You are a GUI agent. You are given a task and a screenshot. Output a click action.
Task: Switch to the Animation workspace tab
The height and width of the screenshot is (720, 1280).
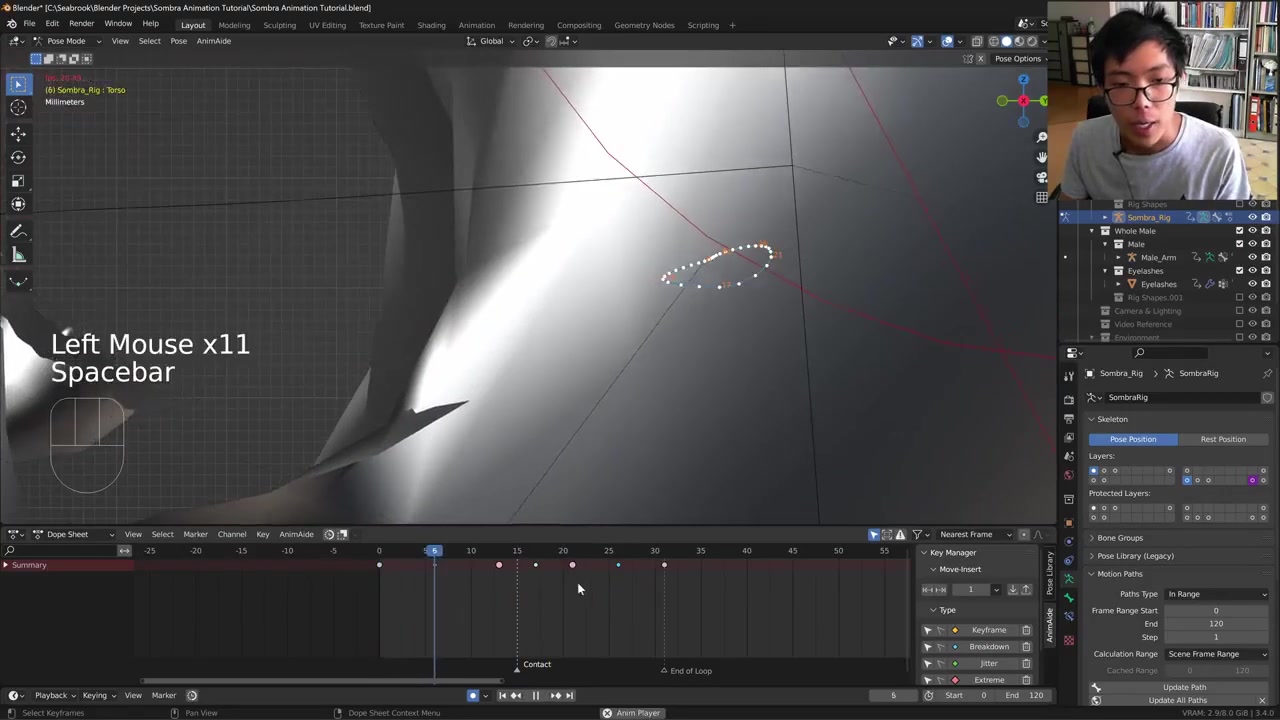pyautogui.click(x=476, y=25)
